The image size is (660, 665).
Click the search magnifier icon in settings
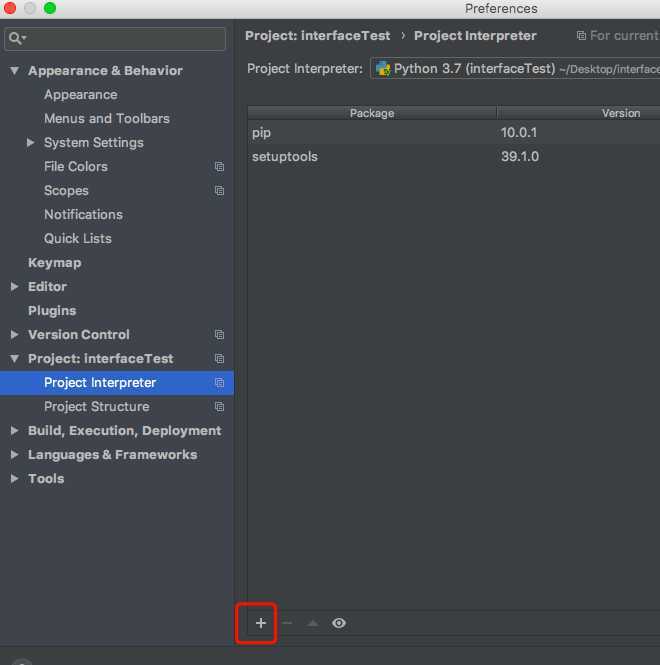15,38
